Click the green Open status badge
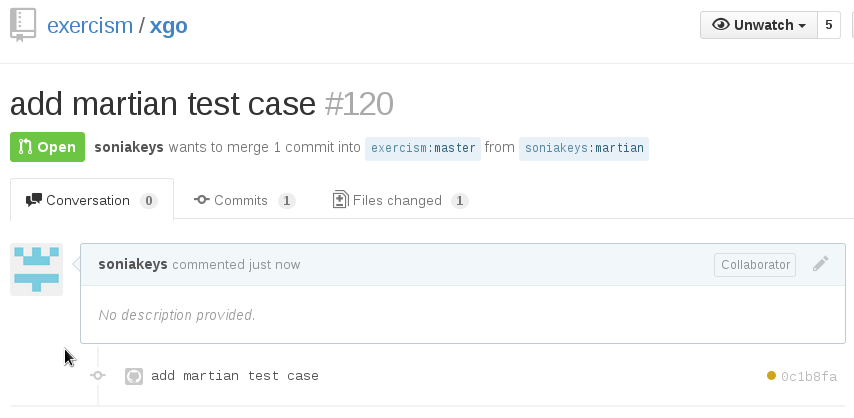The image size is (854, 418). pyautogui.click(x=47, y=147)
